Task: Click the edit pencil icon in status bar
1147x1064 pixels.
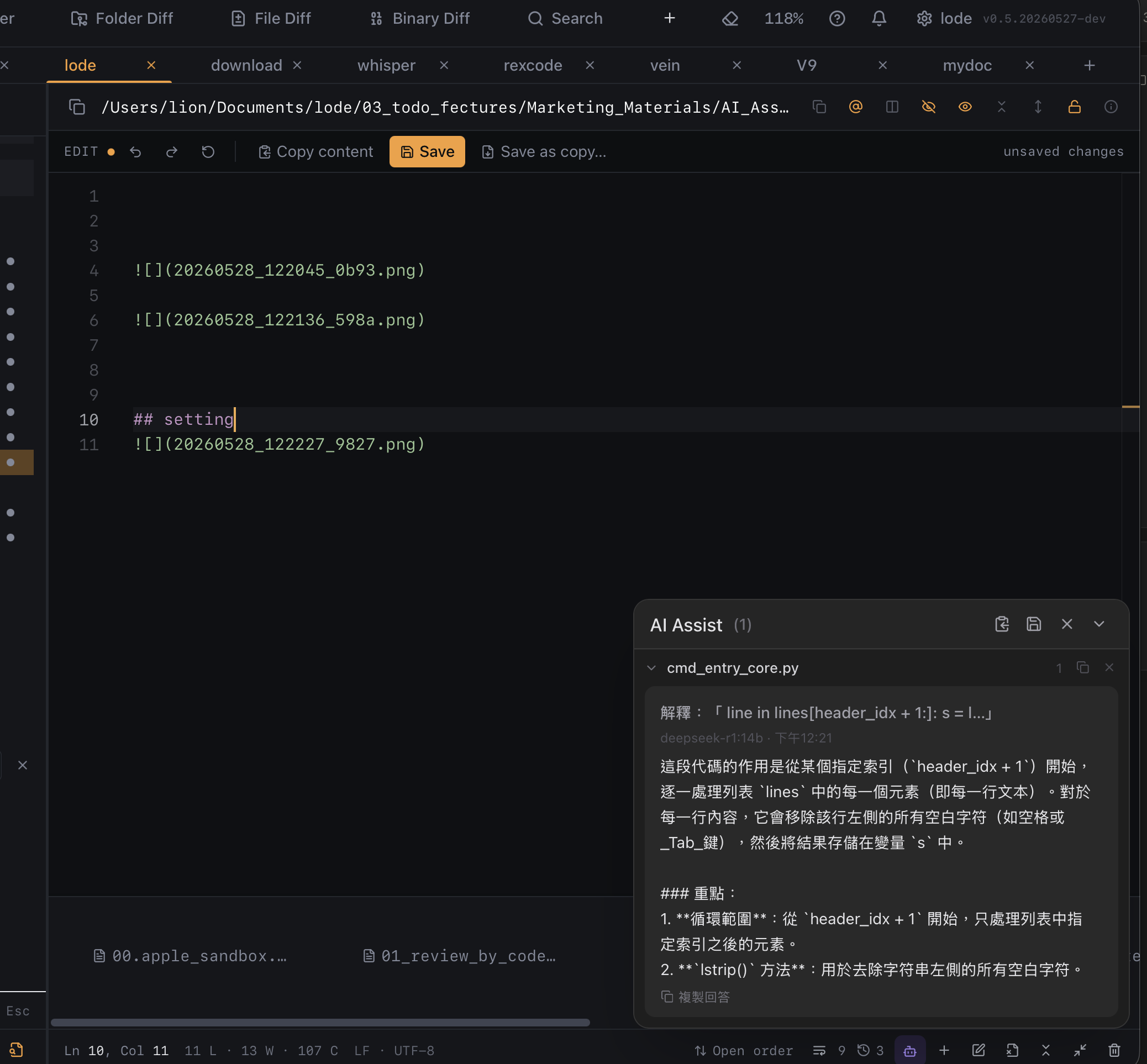Action: click(x=978, y=1051)
